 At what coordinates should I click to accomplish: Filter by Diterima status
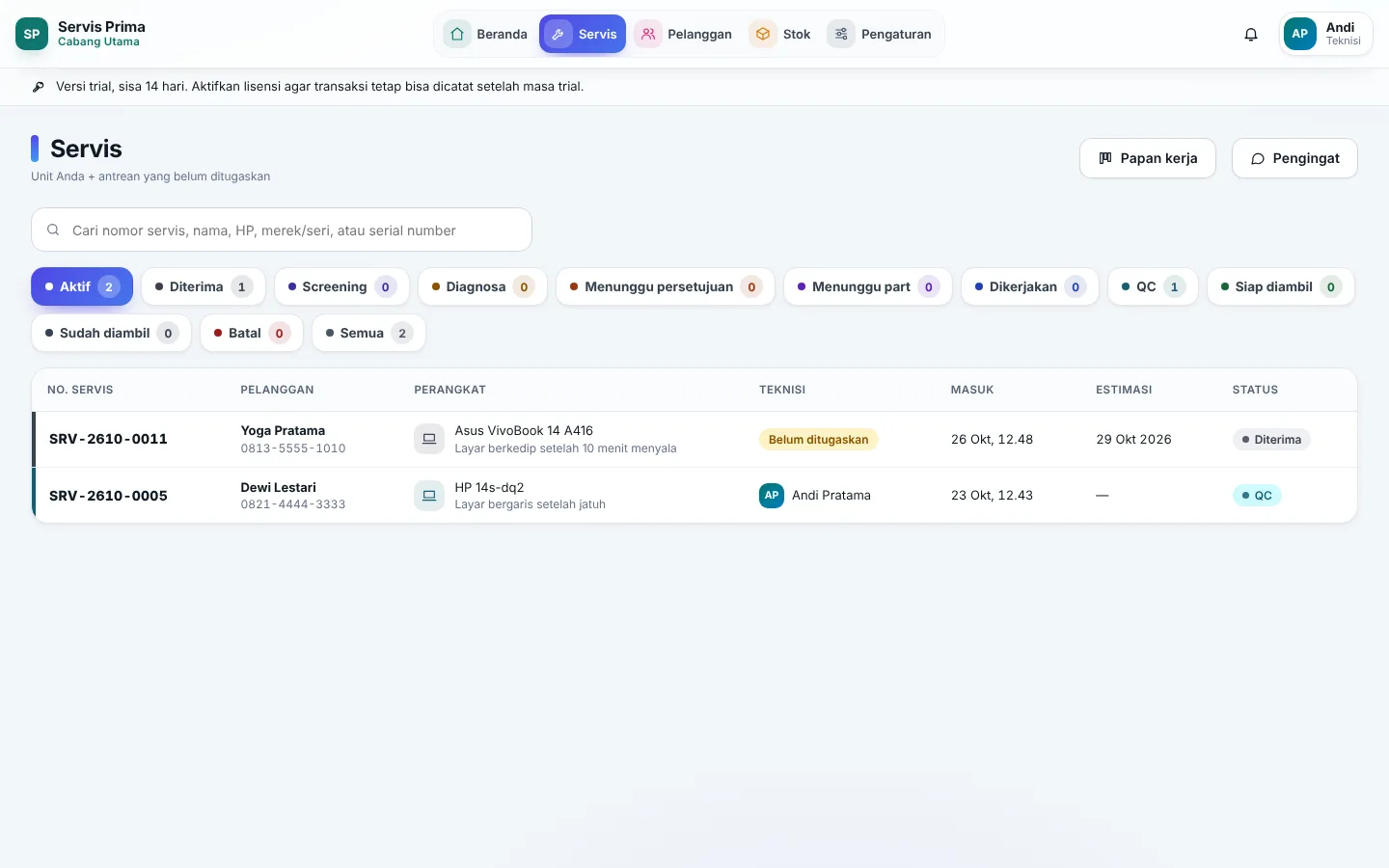pos(204,286)
